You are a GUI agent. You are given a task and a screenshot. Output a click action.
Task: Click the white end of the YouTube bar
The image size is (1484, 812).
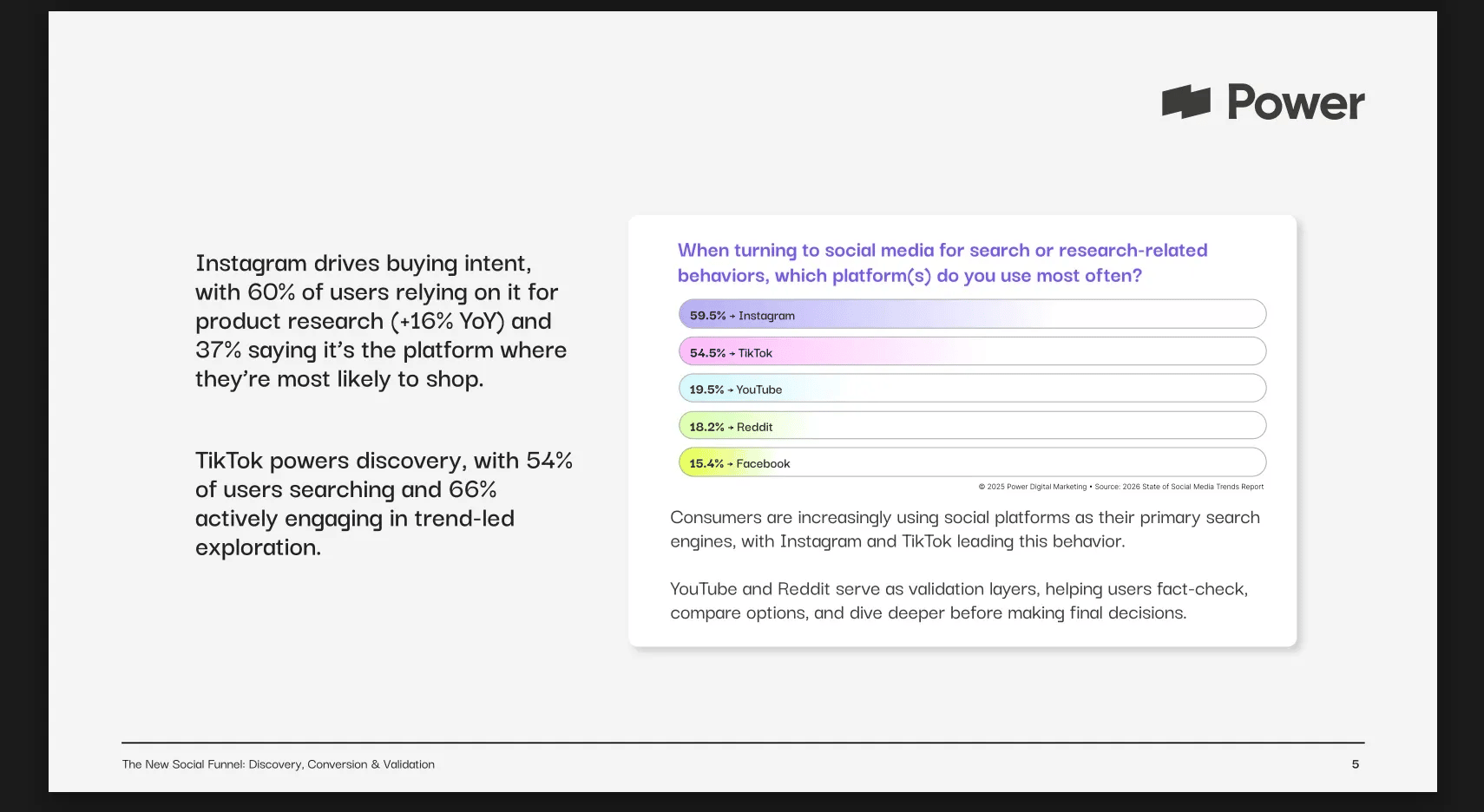(1215, 388)
